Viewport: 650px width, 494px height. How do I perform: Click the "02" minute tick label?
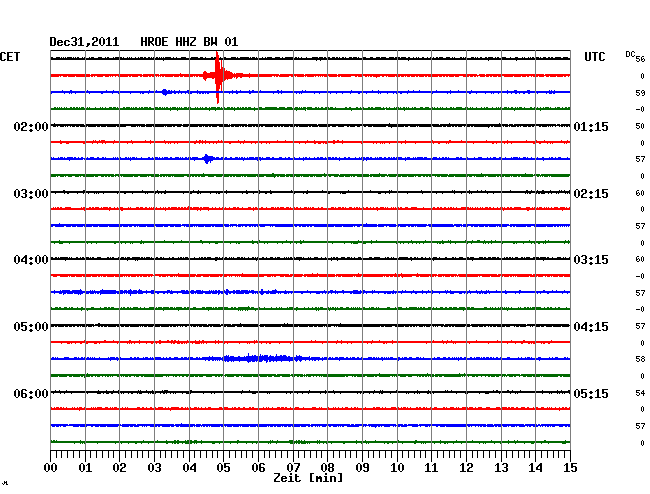point(119,467)
